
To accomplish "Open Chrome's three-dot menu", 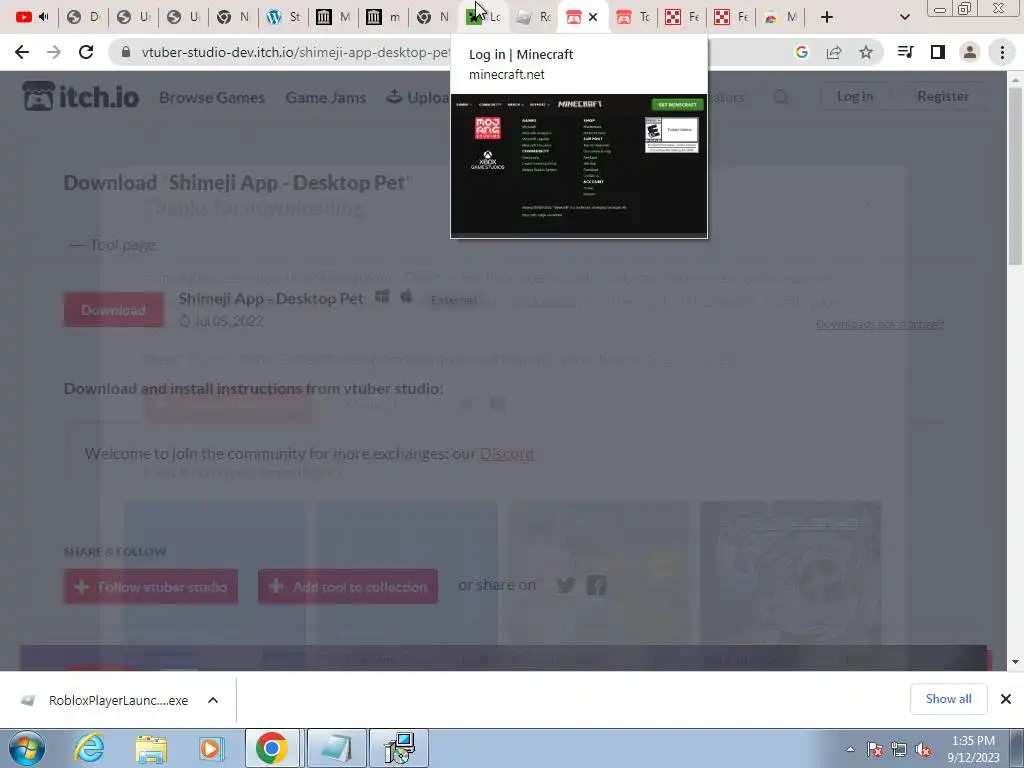I will [1002, 52].
